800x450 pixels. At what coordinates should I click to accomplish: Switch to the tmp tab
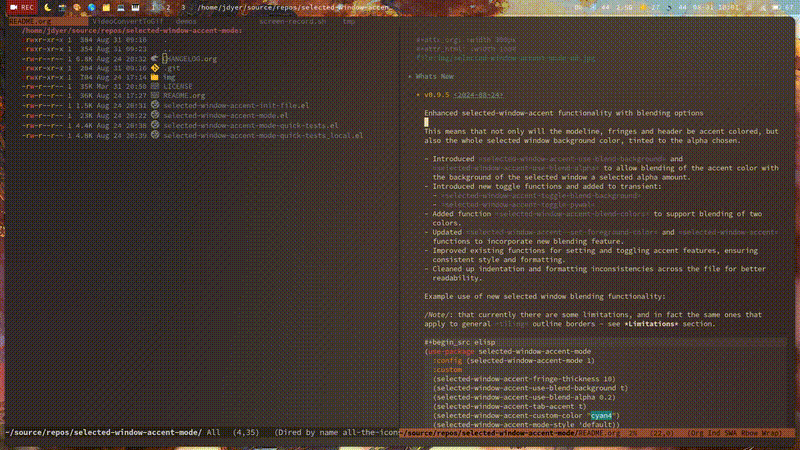[349, 21]
